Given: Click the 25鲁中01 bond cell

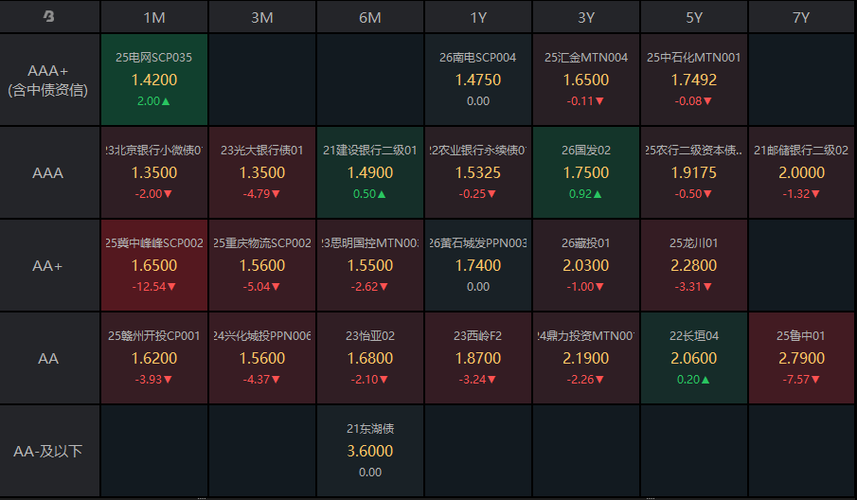Looking at the screenshot, I should (802, 358).
